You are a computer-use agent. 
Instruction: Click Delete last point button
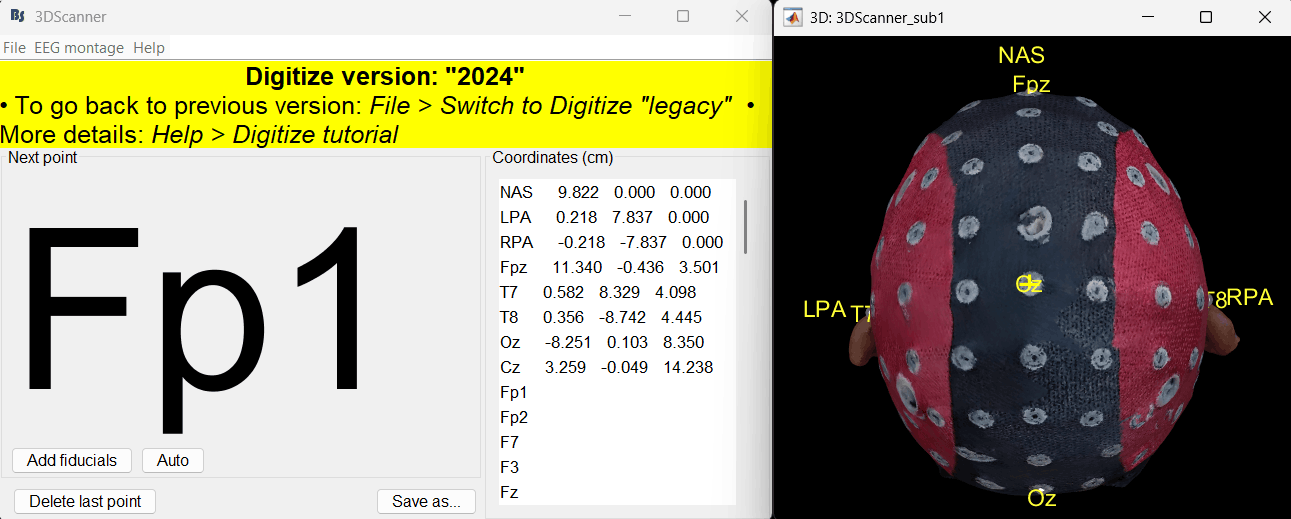(x=85, y=501)
